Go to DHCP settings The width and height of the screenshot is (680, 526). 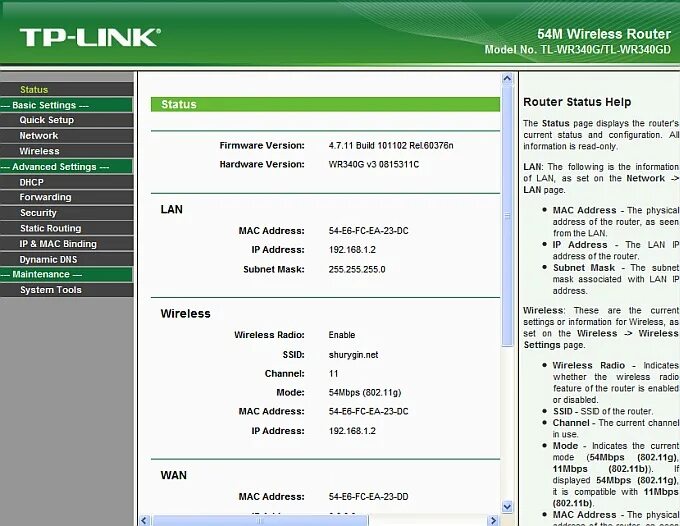tap(31, 183)
